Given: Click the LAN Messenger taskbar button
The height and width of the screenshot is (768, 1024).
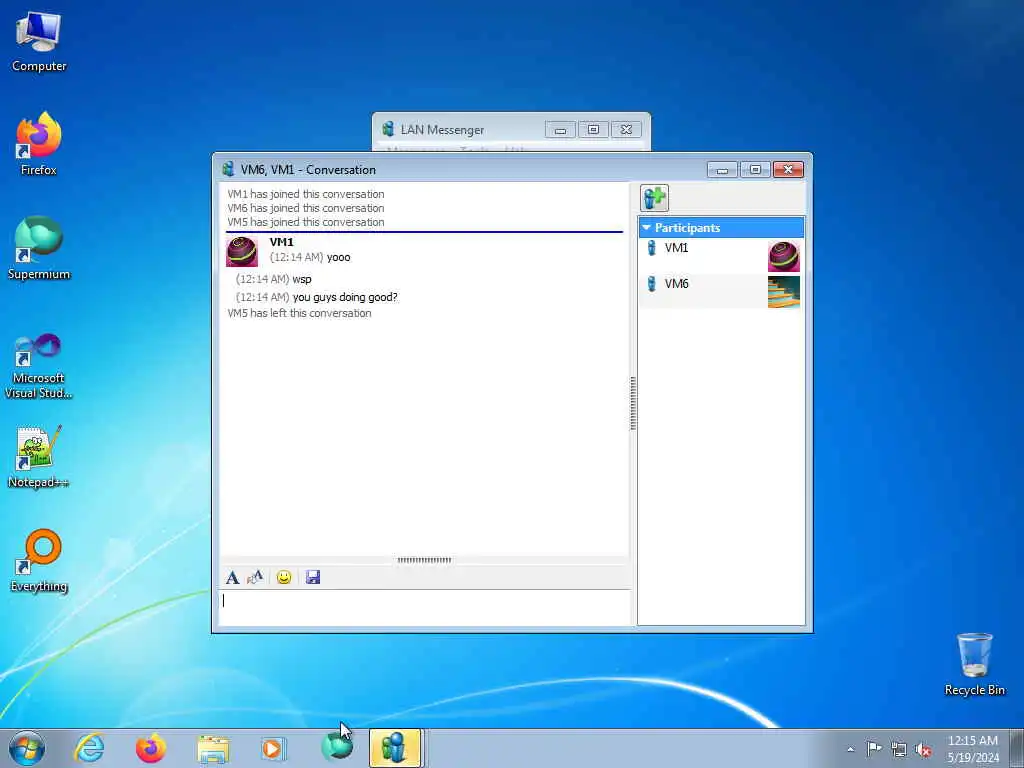Looking at the screenshot, I should tap(395, 748).
